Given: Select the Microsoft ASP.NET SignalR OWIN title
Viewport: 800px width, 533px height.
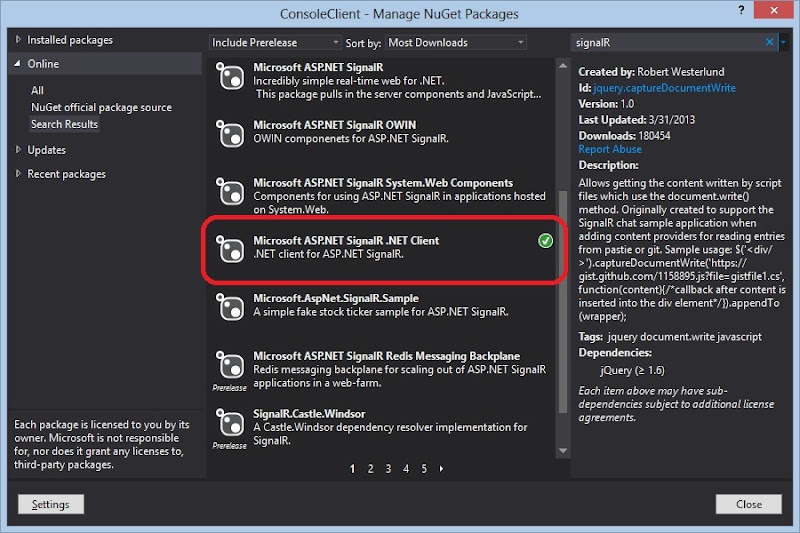Looking at the screenshot, I should tap(335, 125).
